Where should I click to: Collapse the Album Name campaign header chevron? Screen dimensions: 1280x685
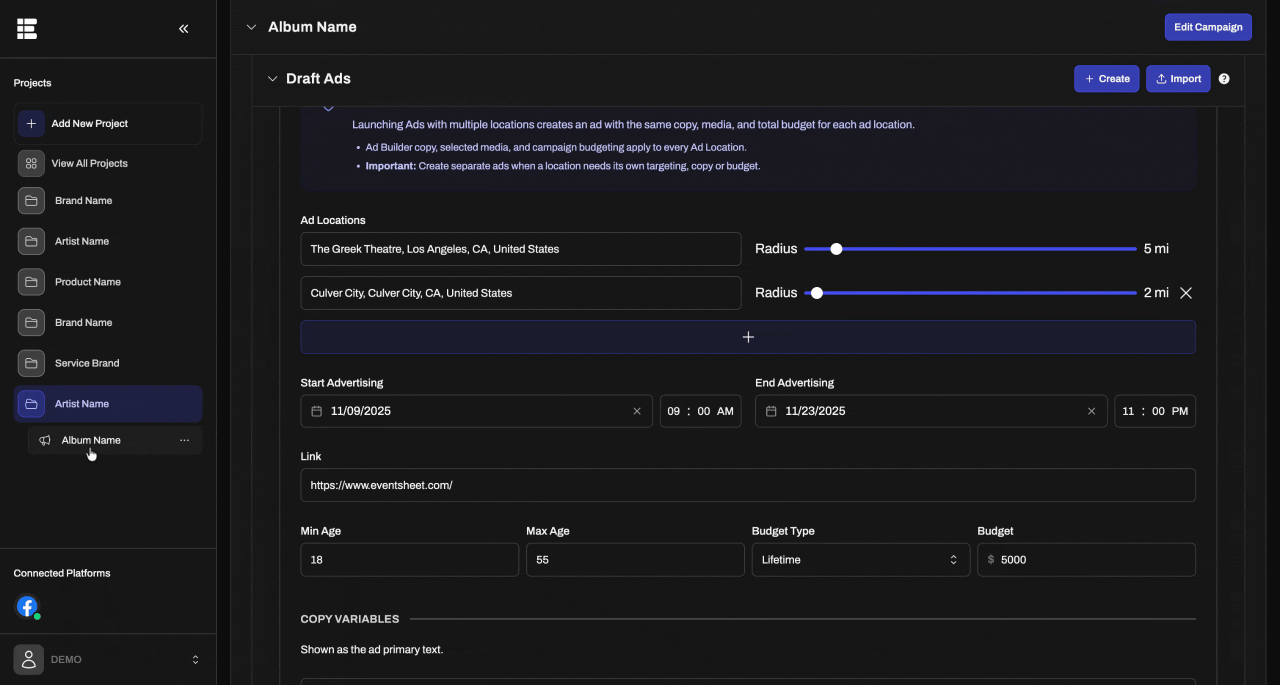[251, 27]
